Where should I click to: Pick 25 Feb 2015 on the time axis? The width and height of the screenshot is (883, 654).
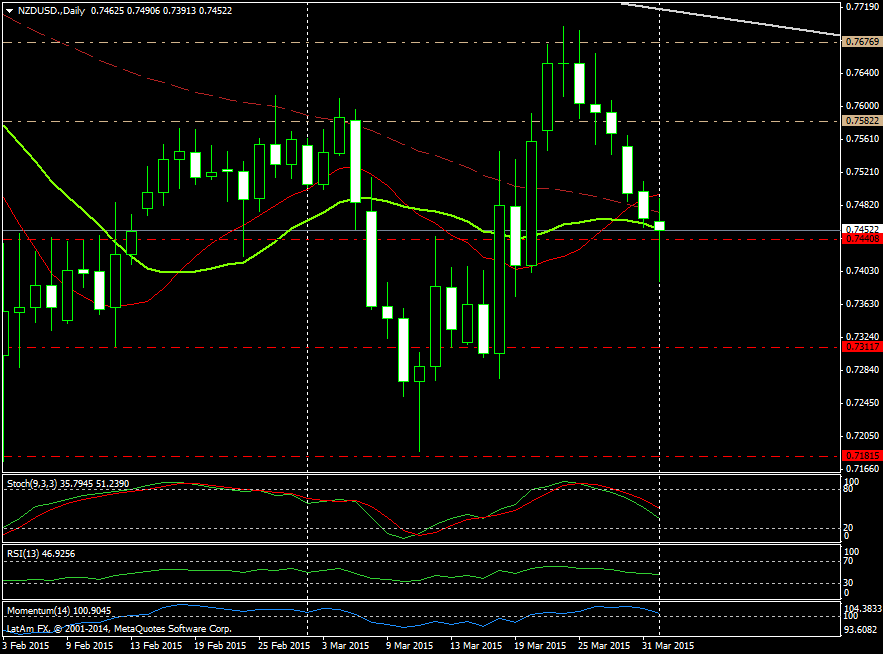[284, 646]
